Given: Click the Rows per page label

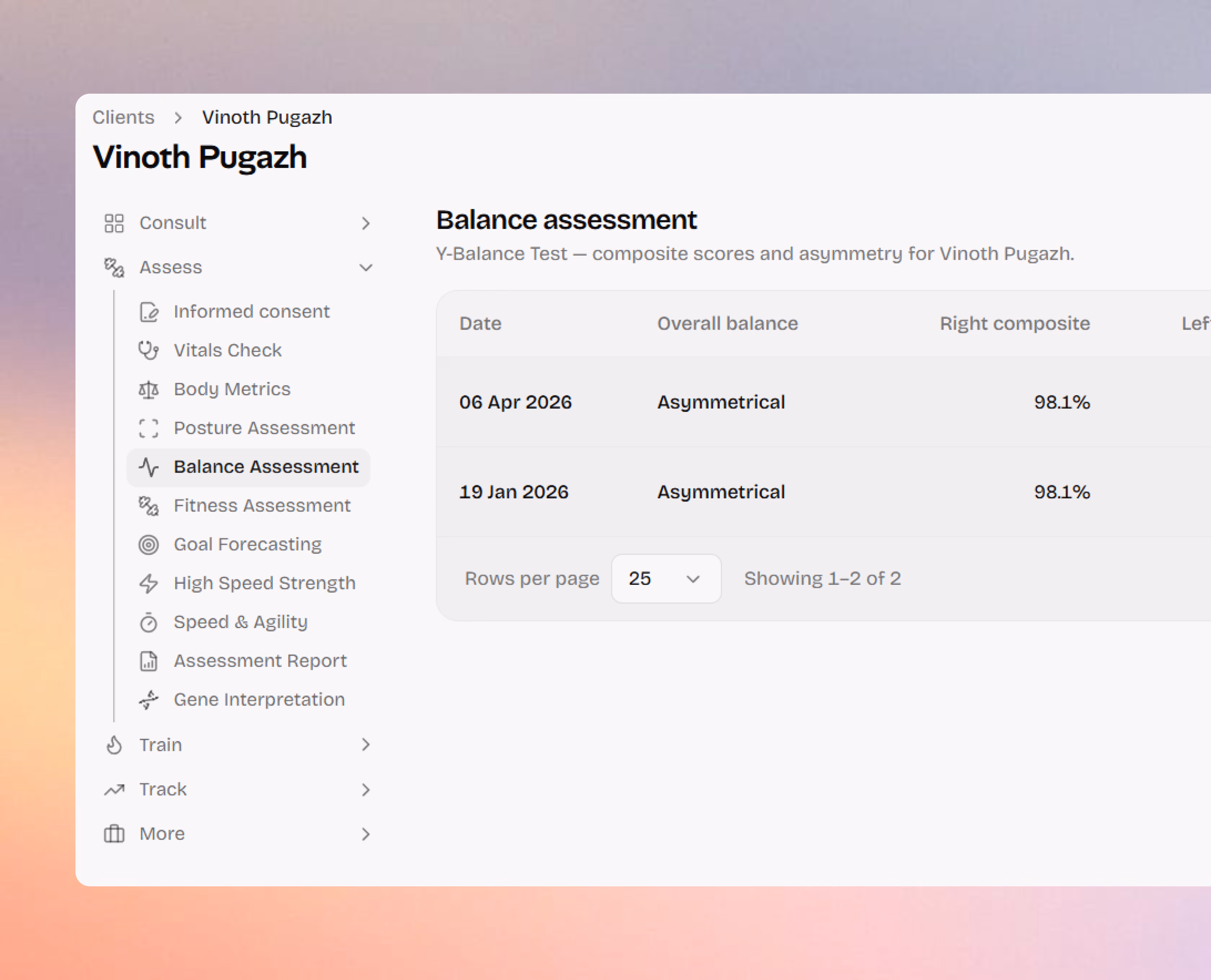Looking at the screenshot, I should click(x=532, y=579).
